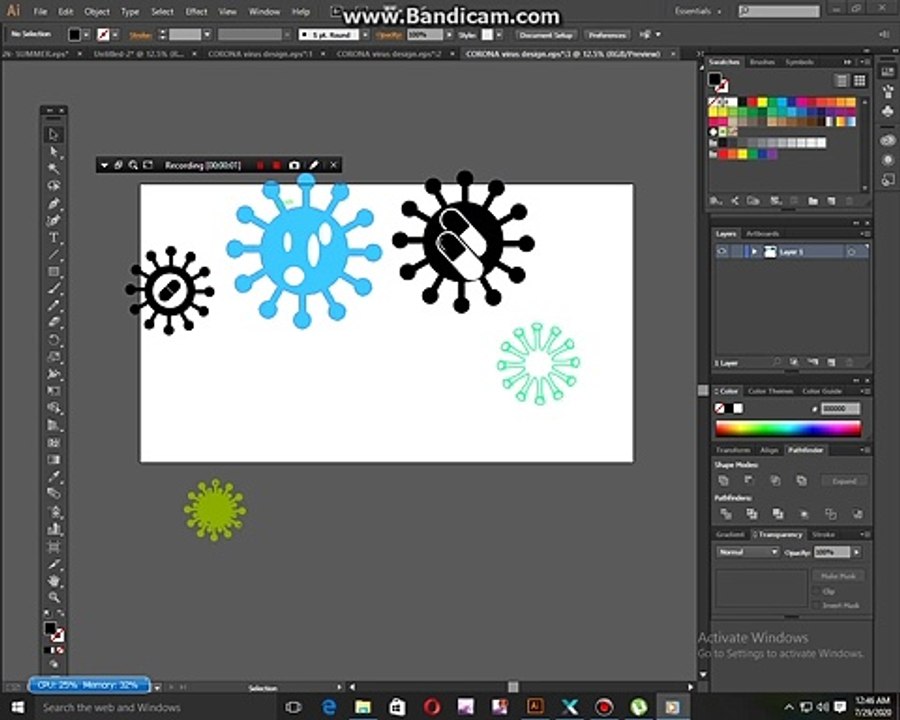
Task: Select the Line Segment tool
Action: (x=53, y=254)
